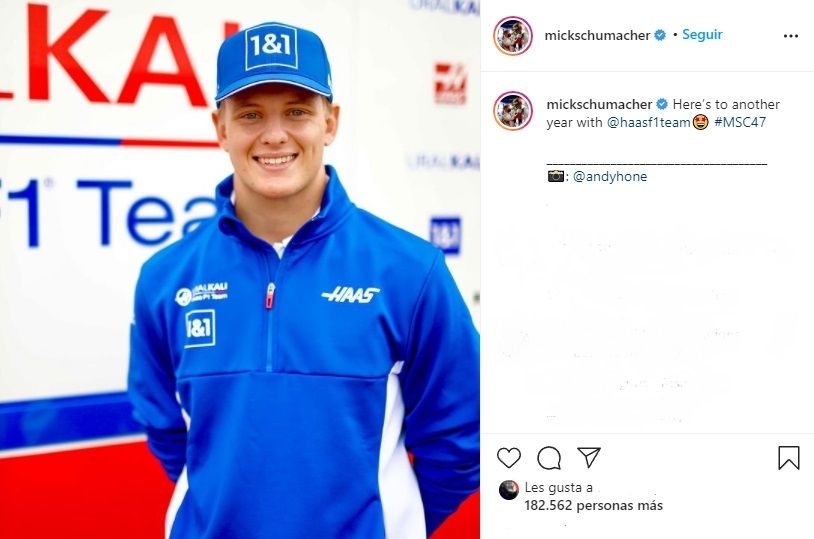
Task: Open the three-dot more options menu
Action: click(791, 36)
